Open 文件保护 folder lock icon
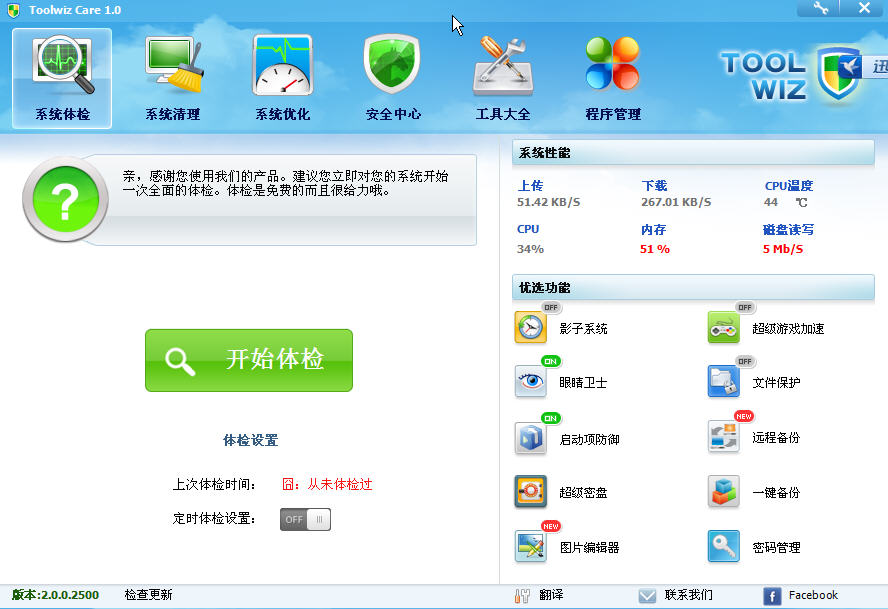The width and height of the screenshot is (888, 609). [724, 381]
